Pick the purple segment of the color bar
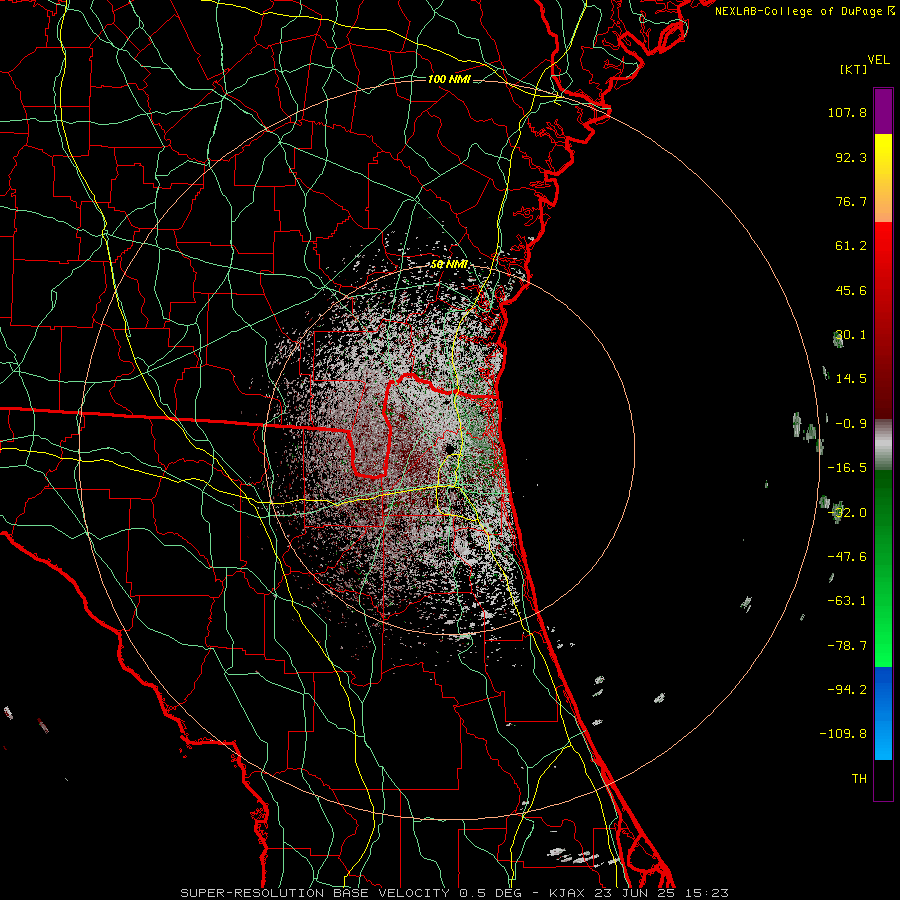900x900 pixels. [x=883, y=111]
